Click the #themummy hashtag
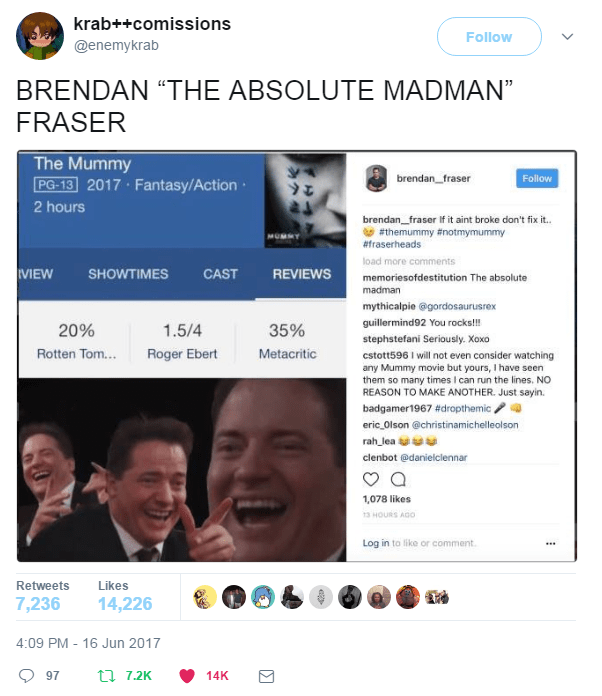This screenshot has width=602, height=696. pyautogui.click(x=406, y=232)
